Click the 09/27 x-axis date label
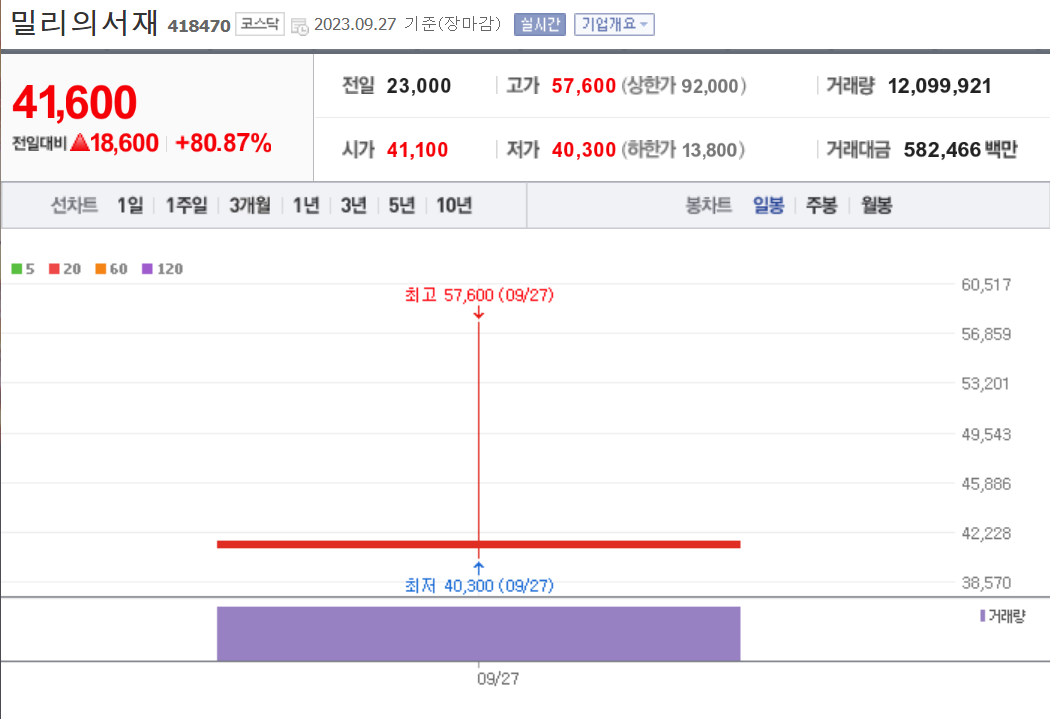Screen dimensions: 1050x719 498,679
